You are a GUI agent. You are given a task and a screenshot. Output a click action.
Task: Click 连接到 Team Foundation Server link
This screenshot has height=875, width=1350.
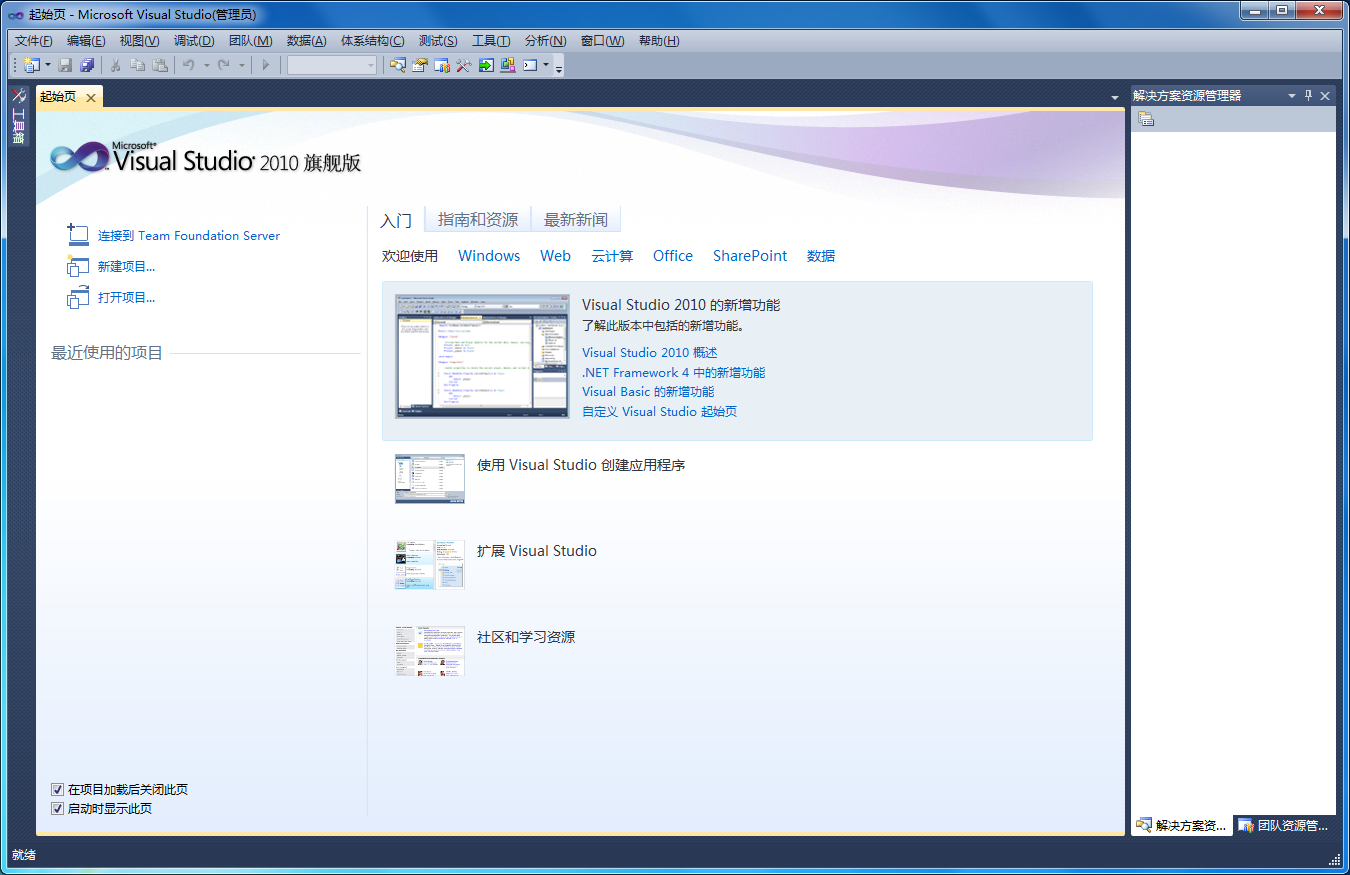coord(189,236)
